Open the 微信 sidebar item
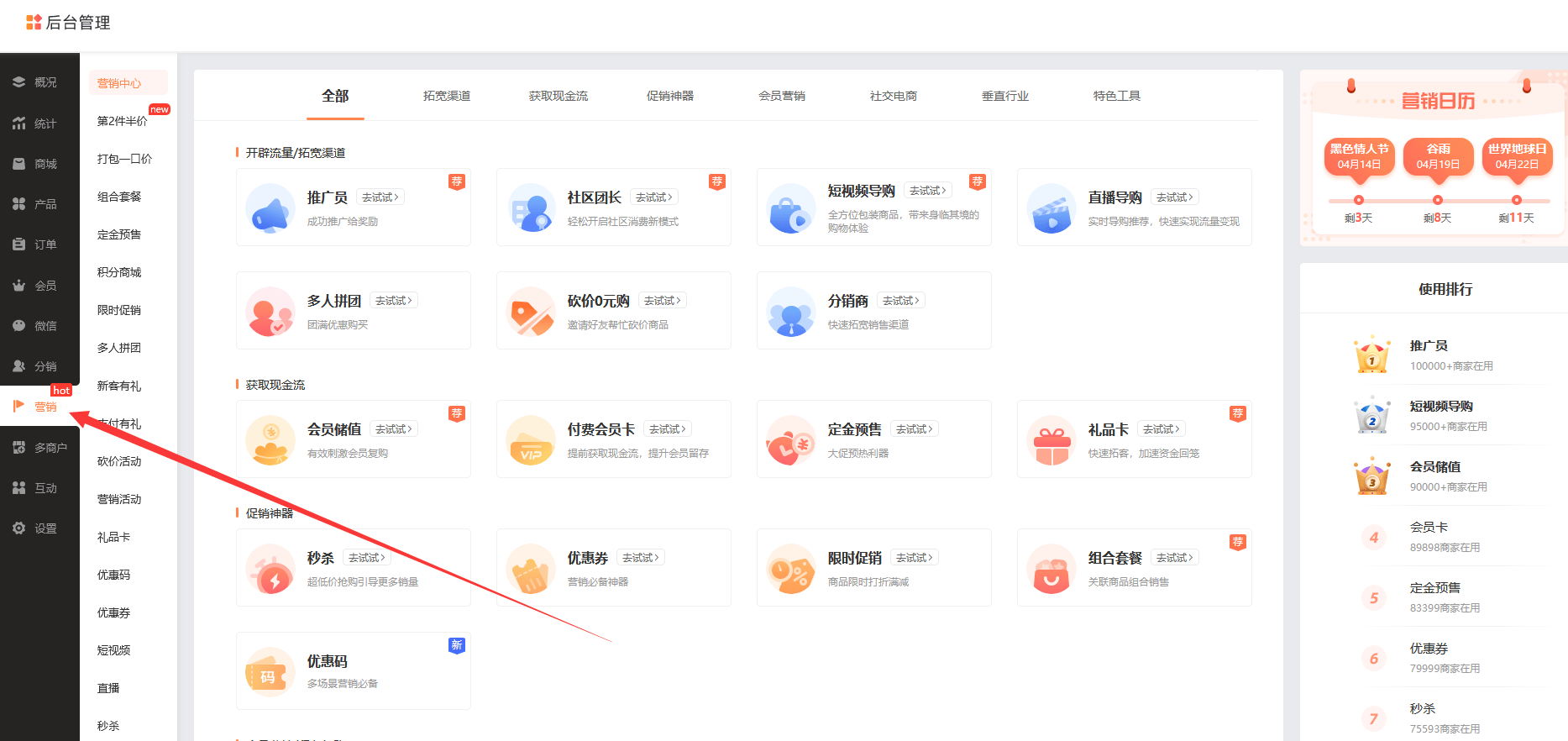The width and height of the screenshot is (1568, 741). click(x=34, y=326)
